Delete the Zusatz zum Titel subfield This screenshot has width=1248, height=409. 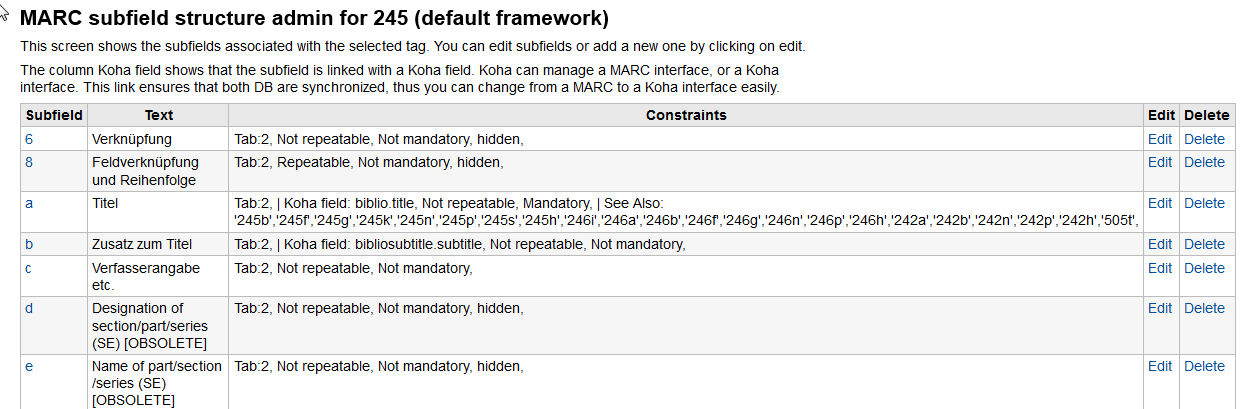pos(1204,244)
